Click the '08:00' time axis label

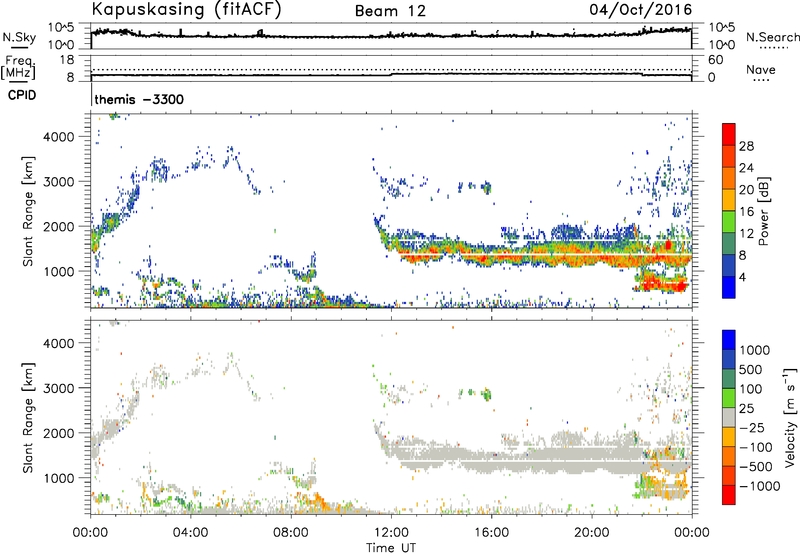point(291,533)
